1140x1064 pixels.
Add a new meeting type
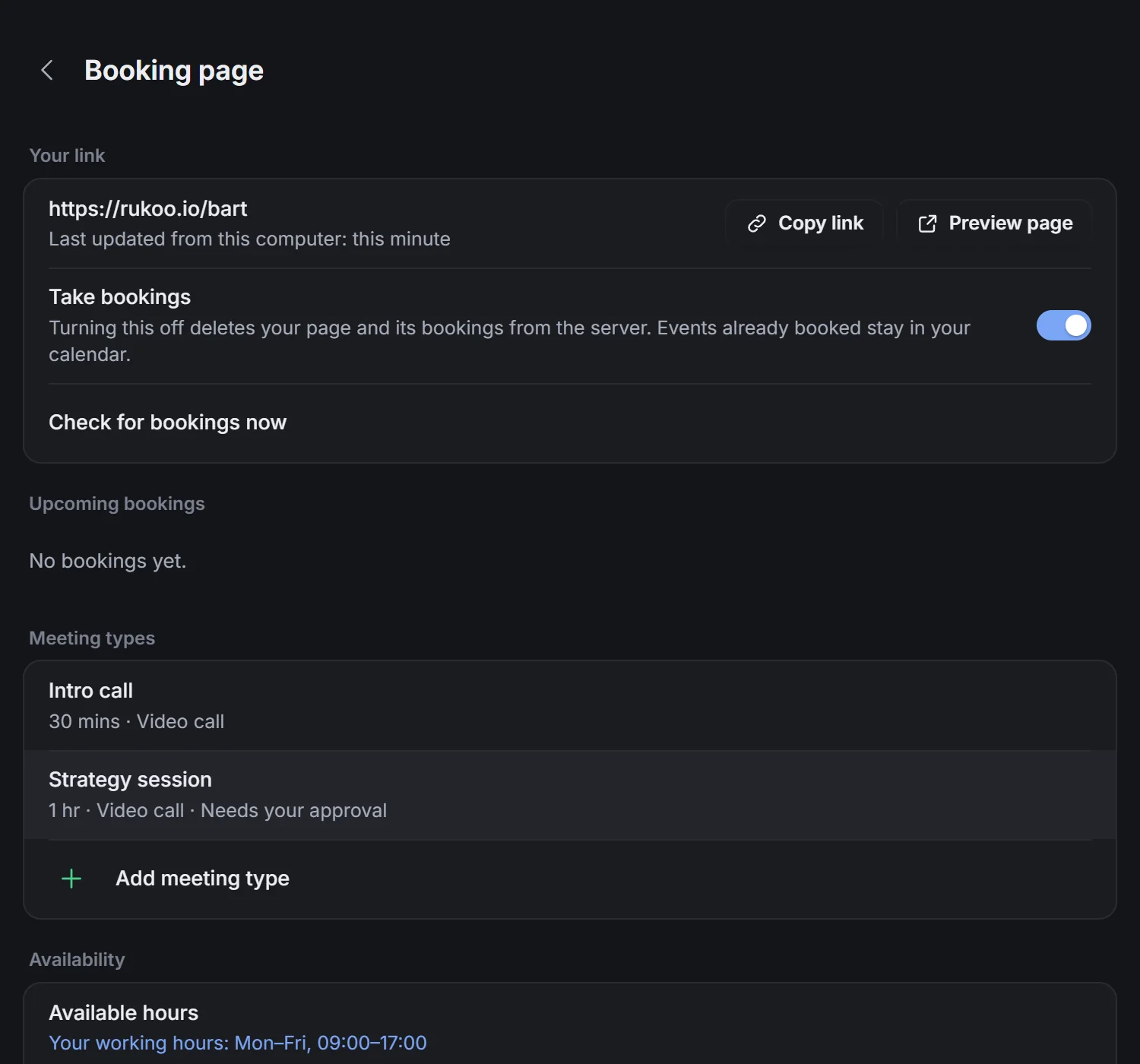coord(570,879)
